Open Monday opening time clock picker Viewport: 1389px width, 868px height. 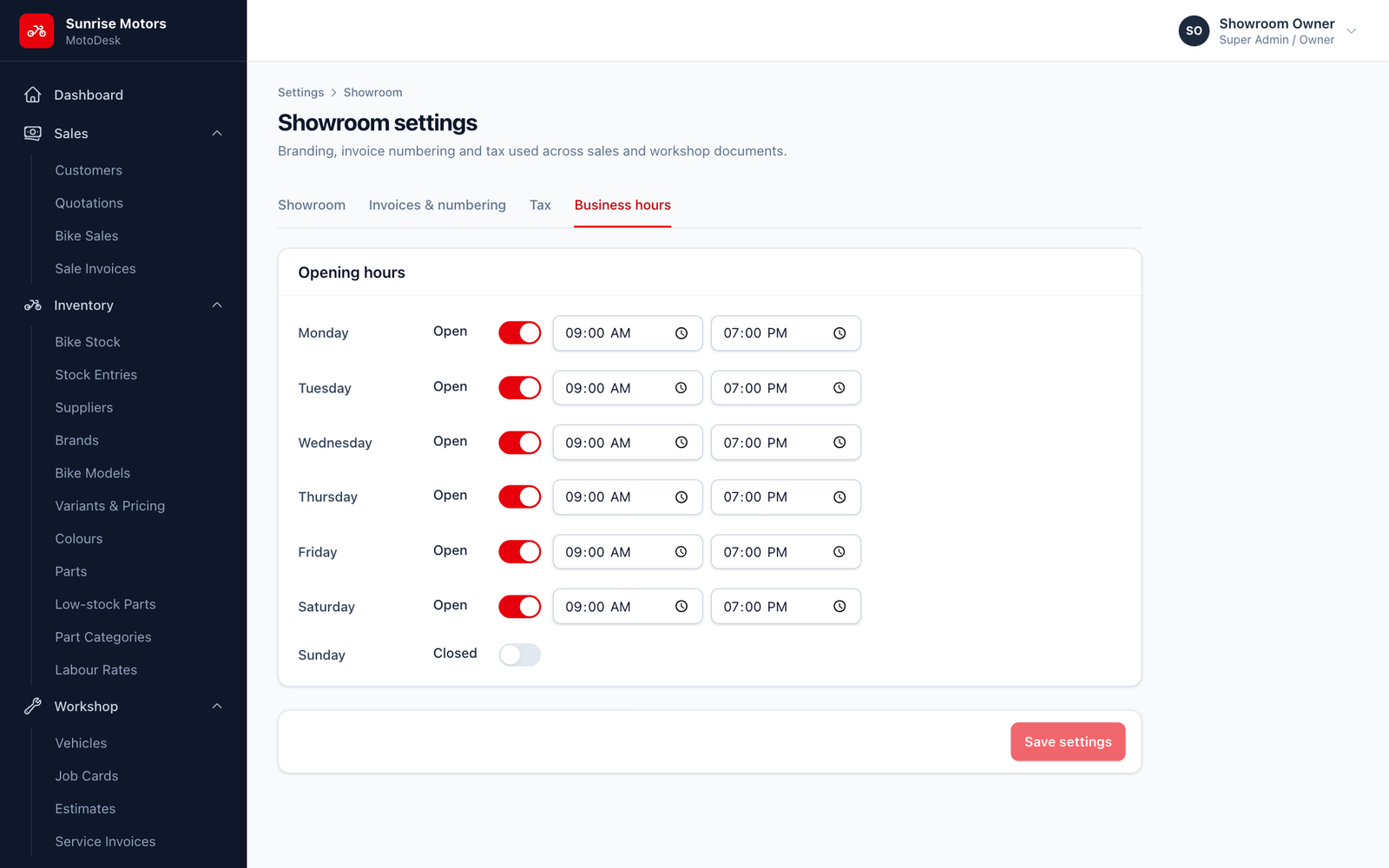681,333
